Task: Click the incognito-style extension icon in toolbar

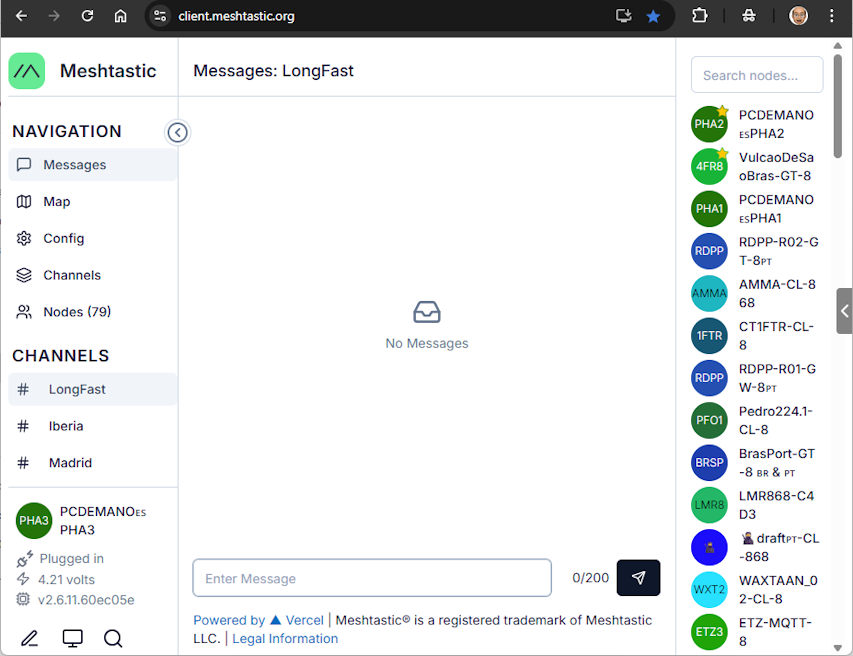Action: [749, 16]
